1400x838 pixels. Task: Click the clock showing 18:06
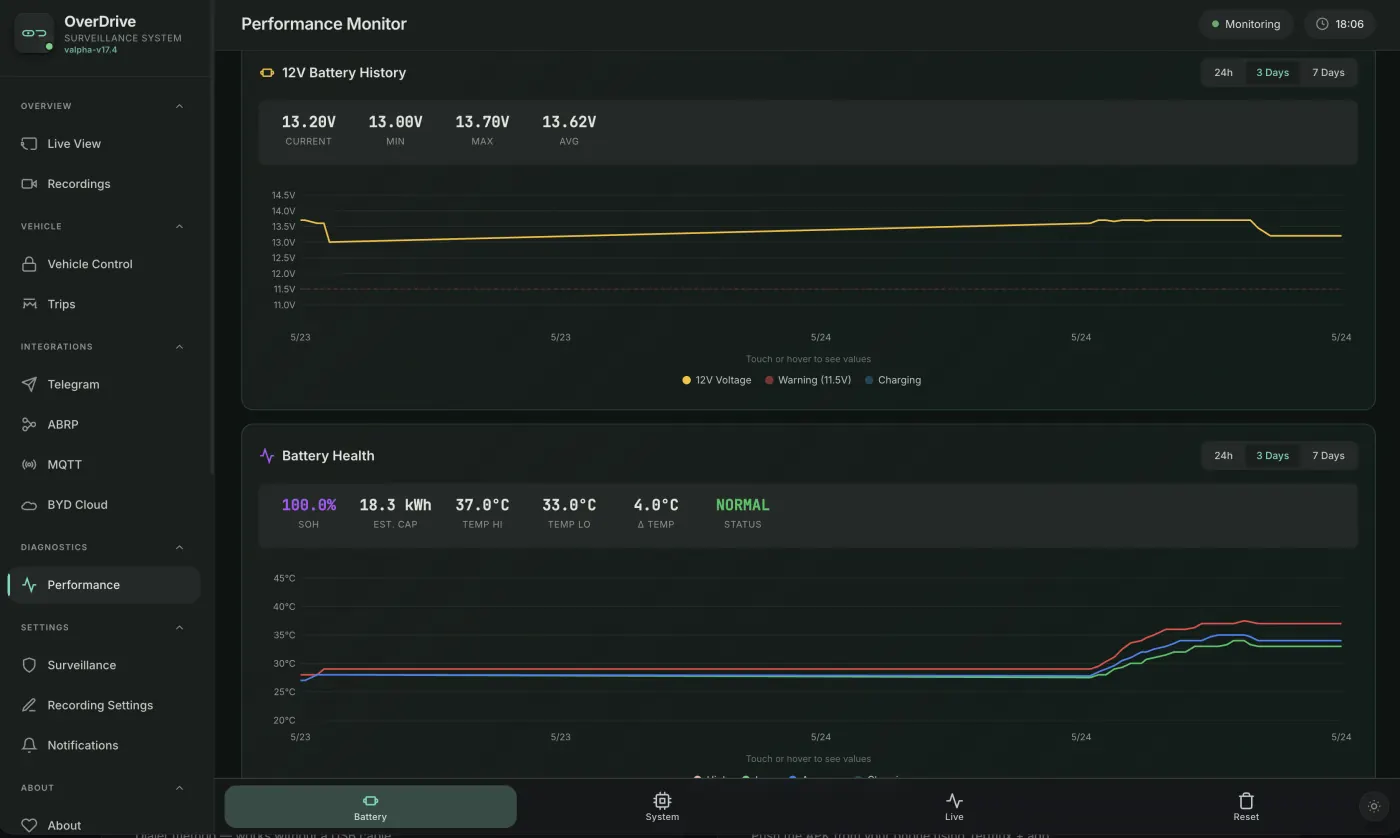[1339, 24]
